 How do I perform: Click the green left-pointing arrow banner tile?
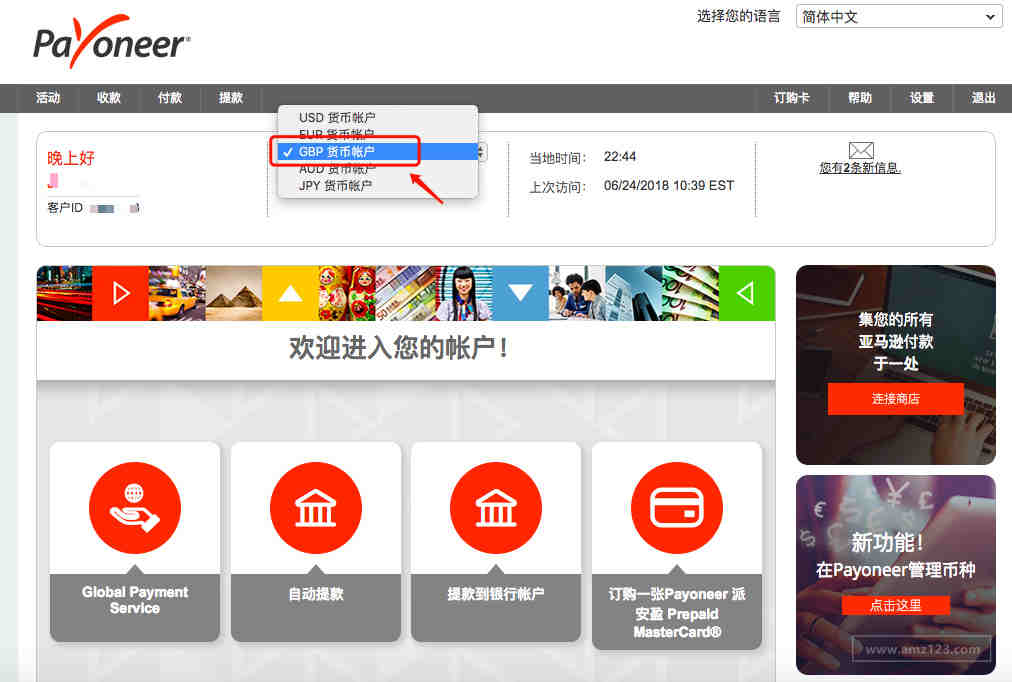tap(747, 293)
